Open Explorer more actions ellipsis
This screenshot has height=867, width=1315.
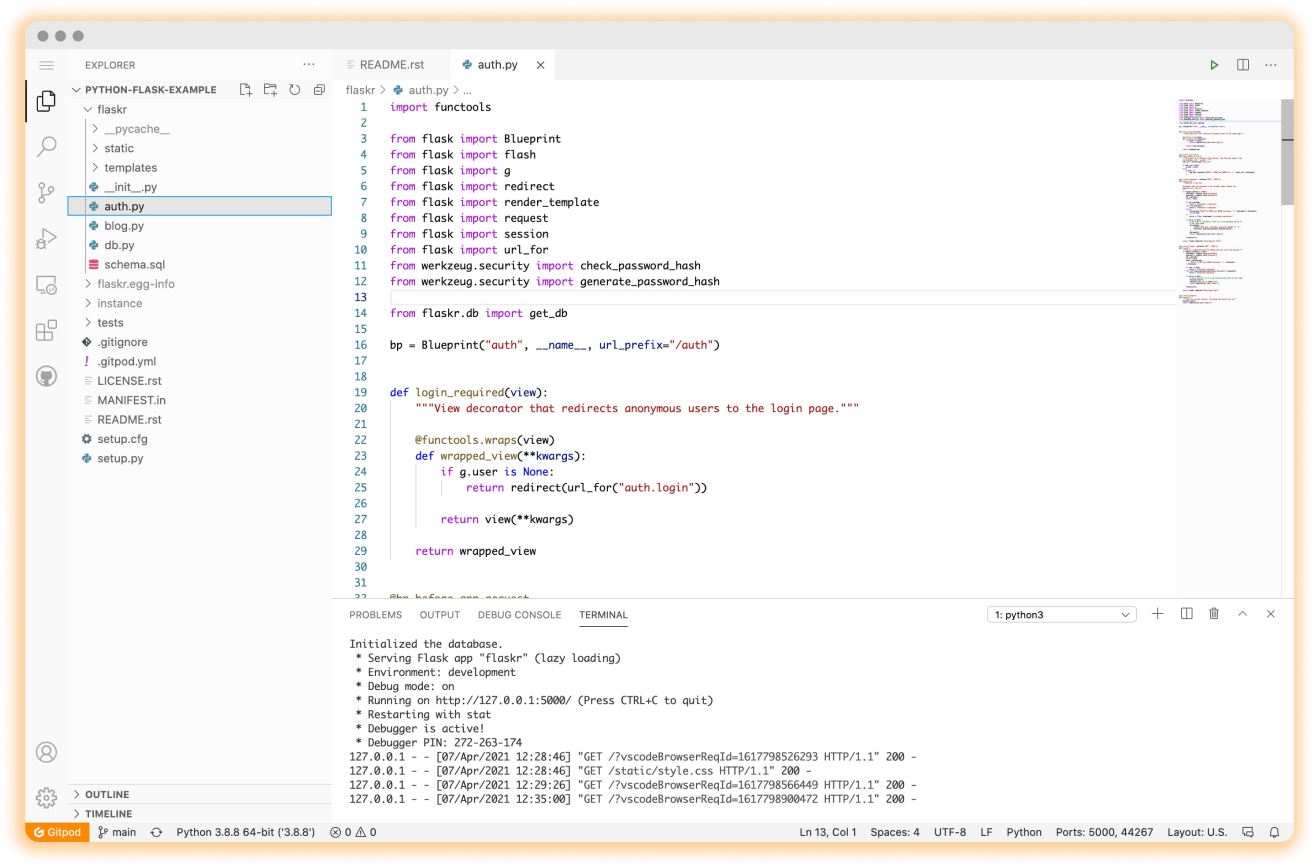(x=309, y=65)
